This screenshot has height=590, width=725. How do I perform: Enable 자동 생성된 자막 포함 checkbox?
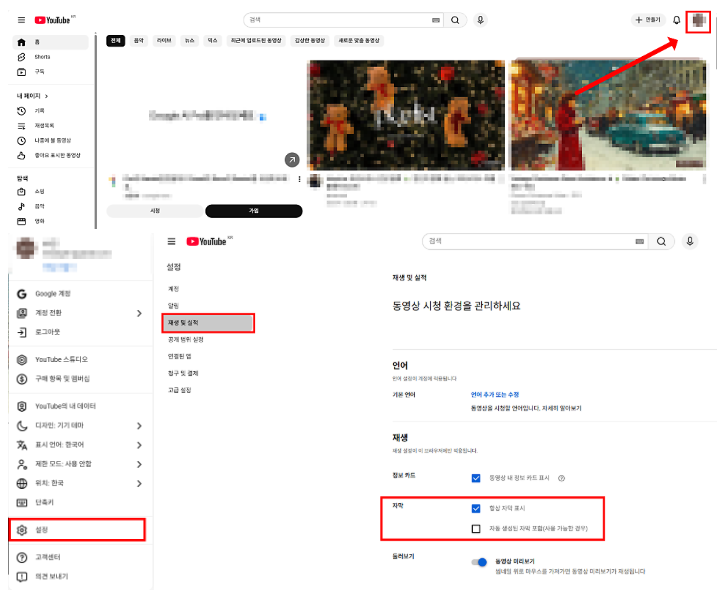[475, 528]
